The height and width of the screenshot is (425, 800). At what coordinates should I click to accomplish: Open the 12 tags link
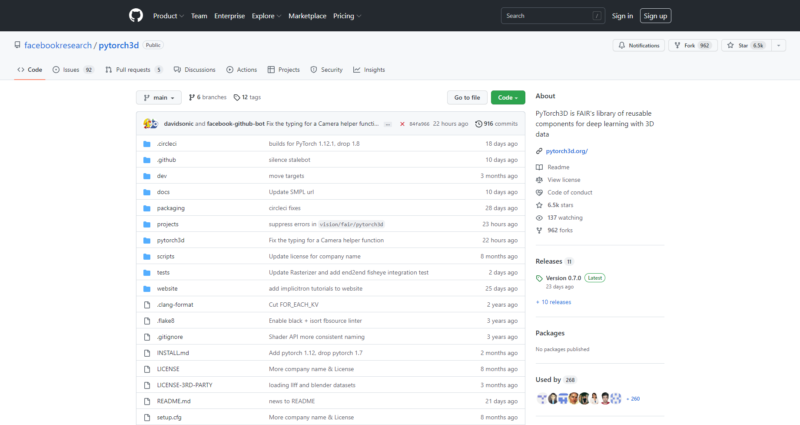click(247, 97)
